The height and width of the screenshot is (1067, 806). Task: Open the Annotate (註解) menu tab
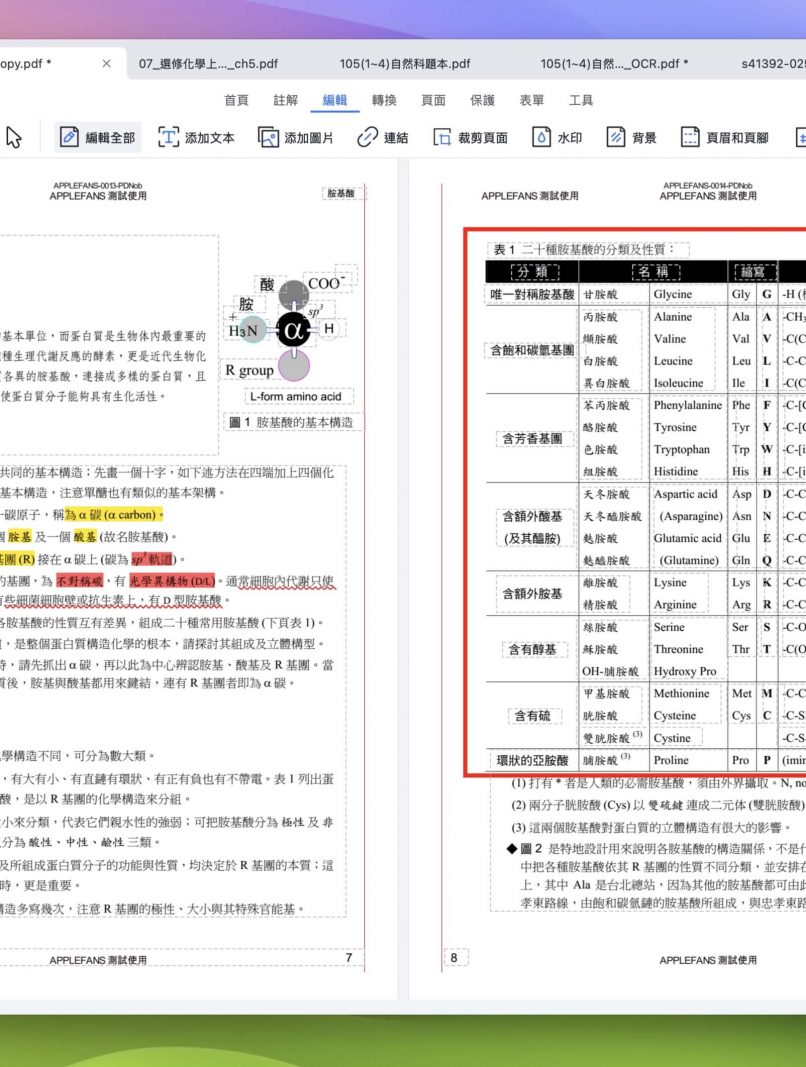click(x=286, y=100)
